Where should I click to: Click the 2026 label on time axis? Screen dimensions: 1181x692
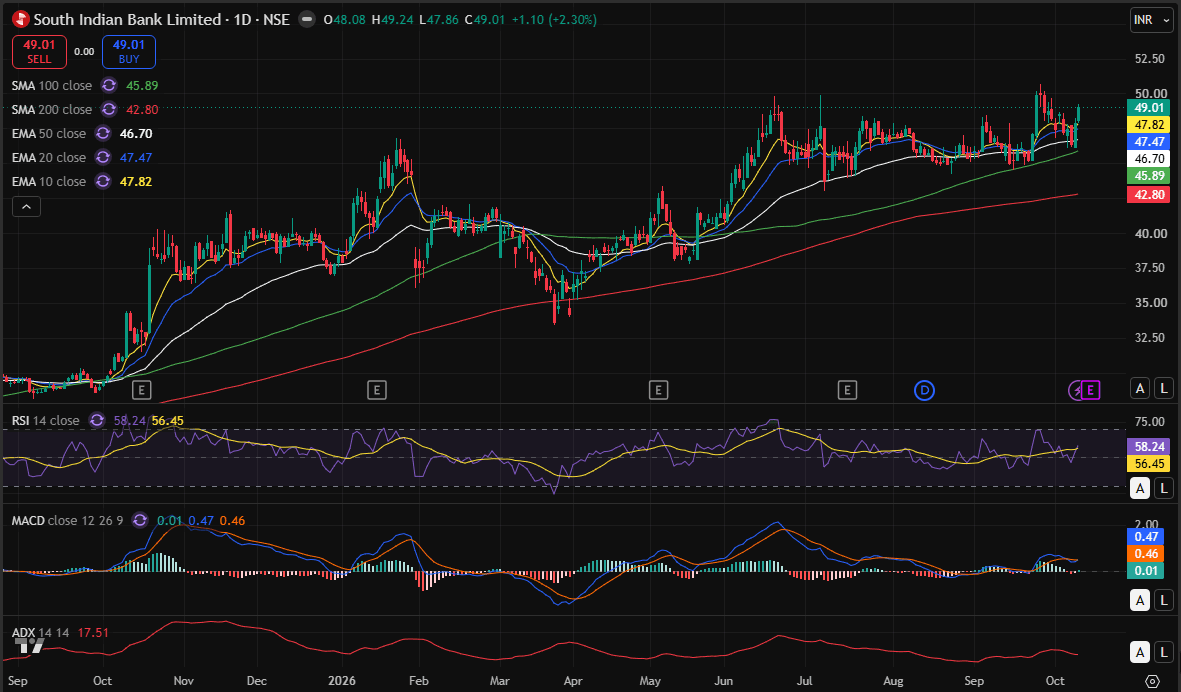[342, 681]
